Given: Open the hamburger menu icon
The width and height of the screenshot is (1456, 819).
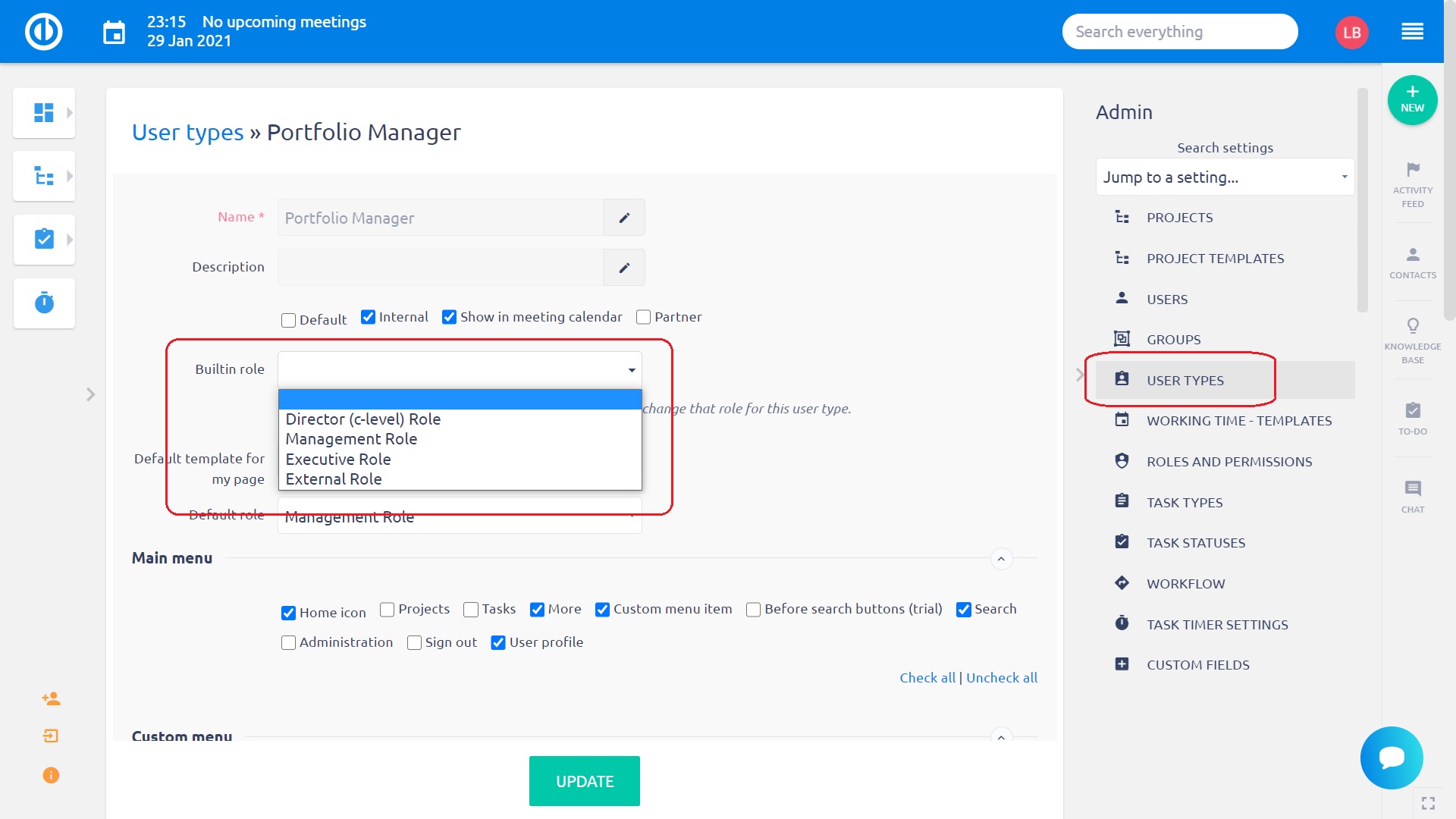Looking at the screenshot, I should [1412, 32].
